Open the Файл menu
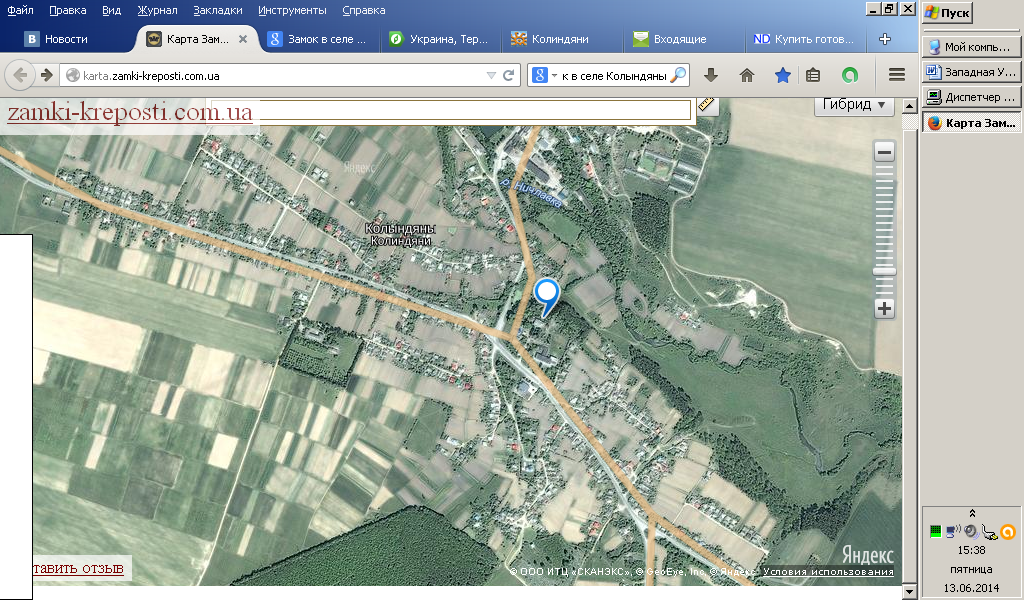1024x600 pixels. coord(20,10)
